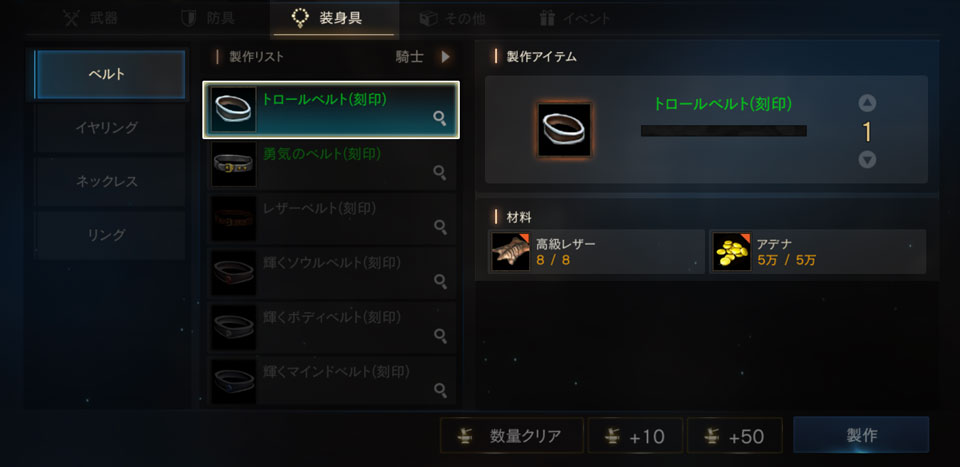This screenshot has width=960, height=467.
Task: Switch to the 武器 tab
Action: coord(91,18)
